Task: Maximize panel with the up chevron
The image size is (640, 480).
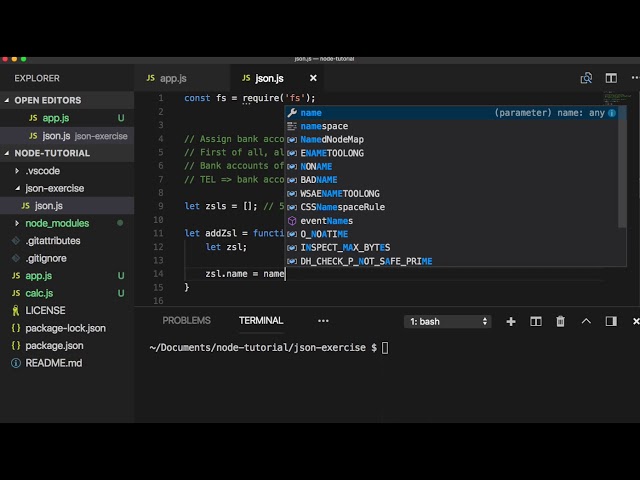Action: pos(586,321)
